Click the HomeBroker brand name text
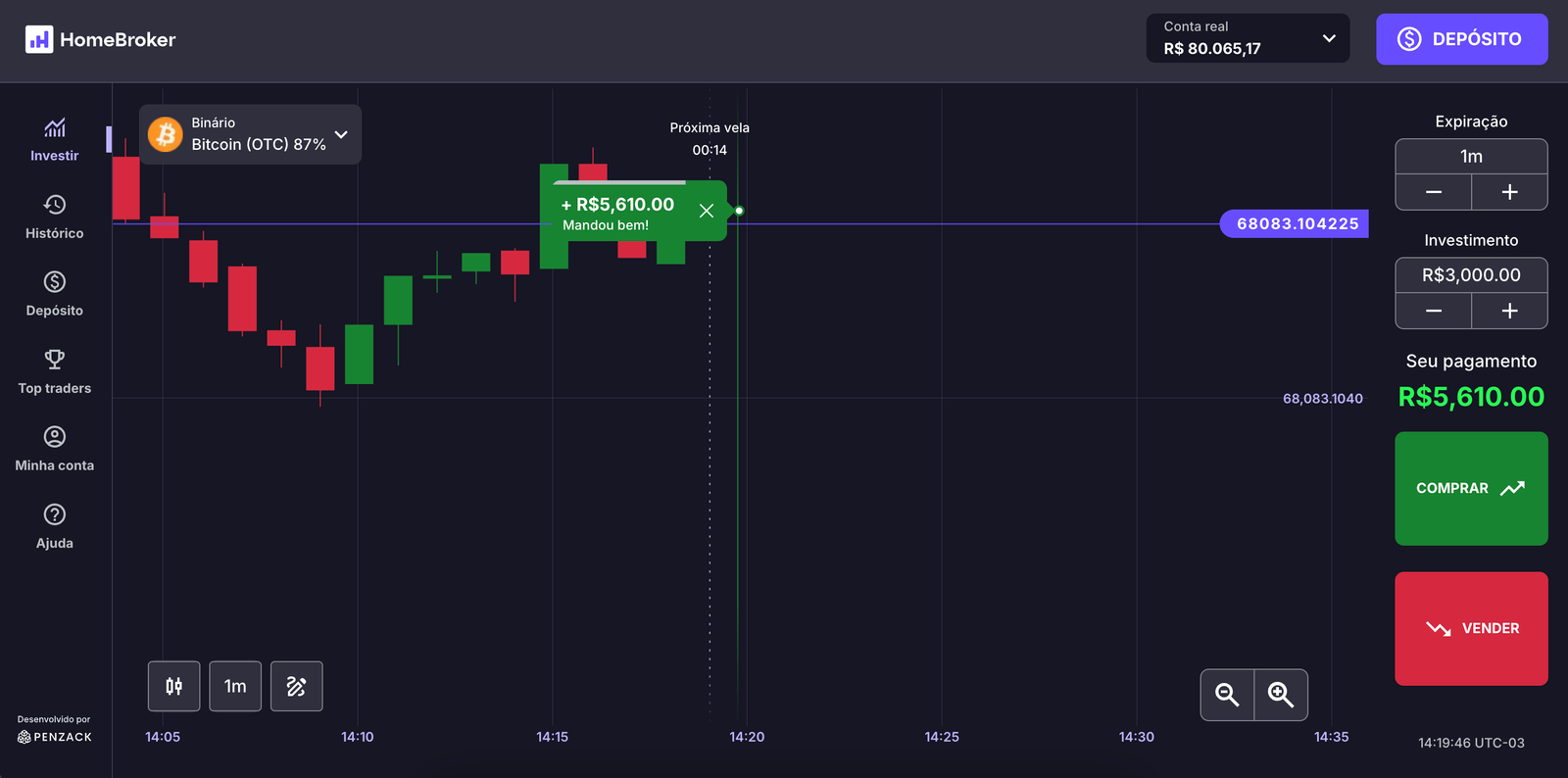Image resolution: width=1568 pixels, height=778 pixels. [x=118, y=39]
